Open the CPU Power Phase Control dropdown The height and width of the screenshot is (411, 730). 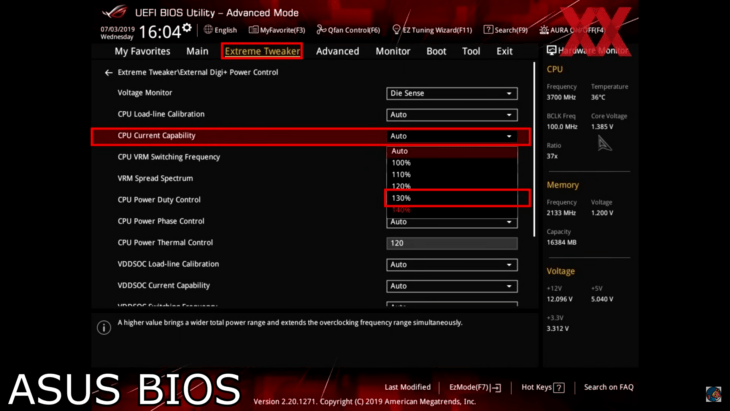452,222
